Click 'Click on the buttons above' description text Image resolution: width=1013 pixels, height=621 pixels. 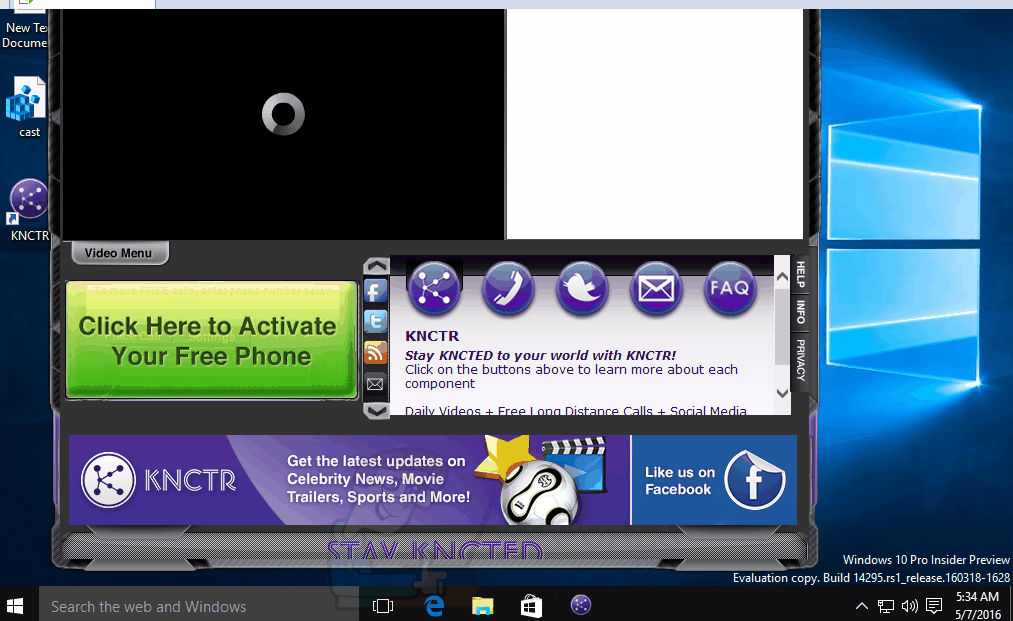tap(571, 376)
